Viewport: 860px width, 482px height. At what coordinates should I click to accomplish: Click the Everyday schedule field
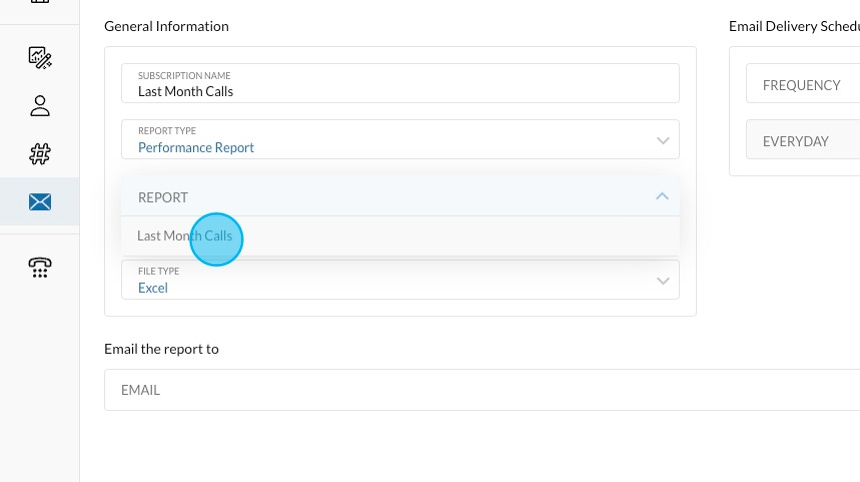point(802,141)
